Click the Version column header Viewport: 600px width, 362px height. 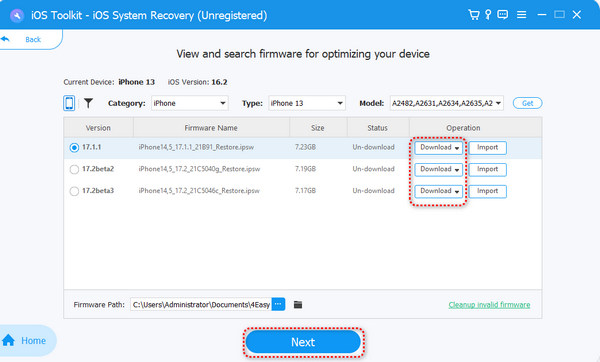click(x=98, y=128)
